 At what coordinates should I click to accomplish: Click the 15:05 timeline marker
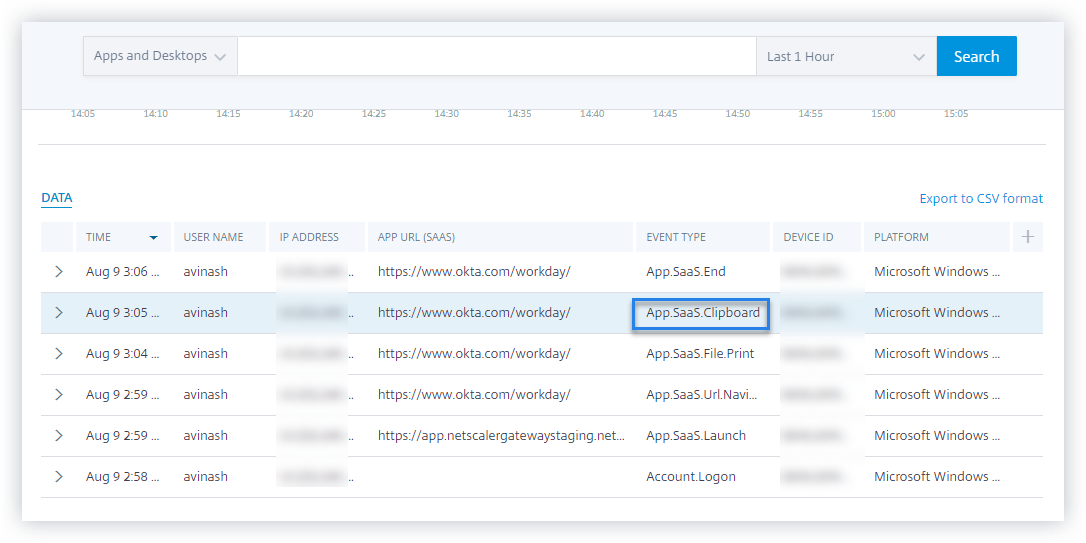point(956,114)
